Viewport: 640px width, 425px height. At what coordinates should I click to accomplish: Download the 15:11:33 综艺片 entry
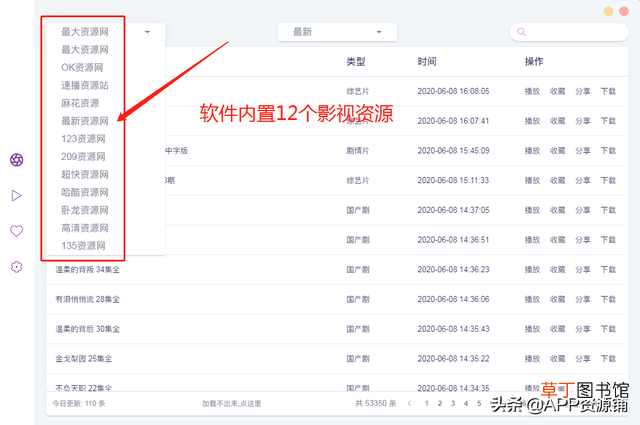pos(608,180)
